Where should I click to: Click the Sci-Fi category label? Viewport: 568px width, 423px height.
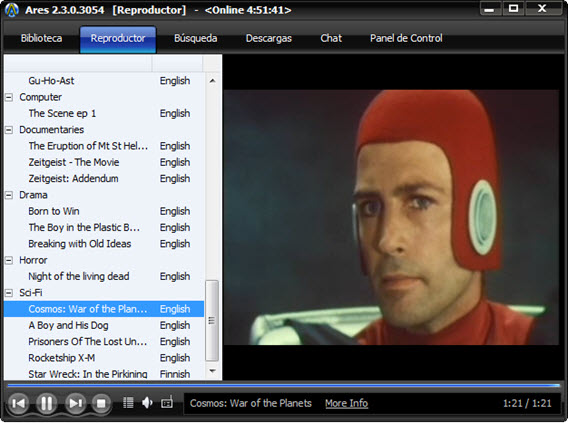[x=31, y=293]
